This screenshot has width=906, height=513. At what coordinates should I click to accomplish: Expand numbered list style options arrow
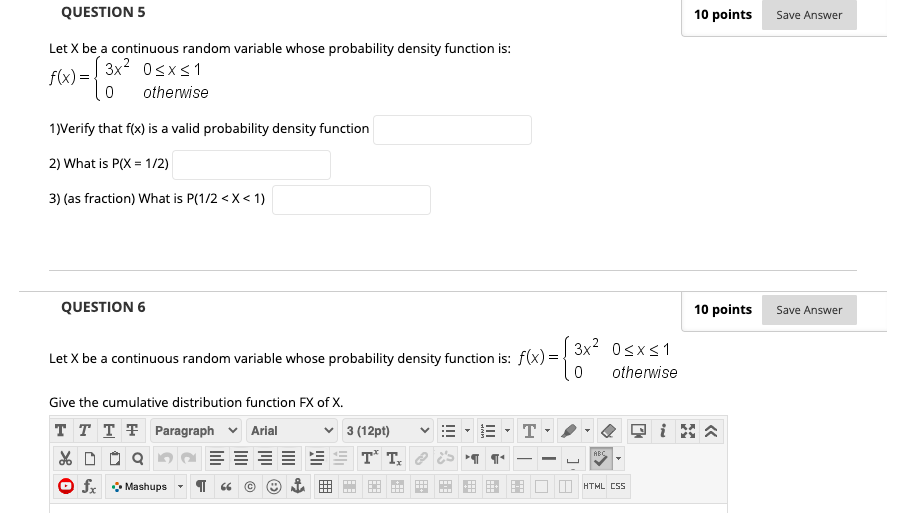click(507, 431)
